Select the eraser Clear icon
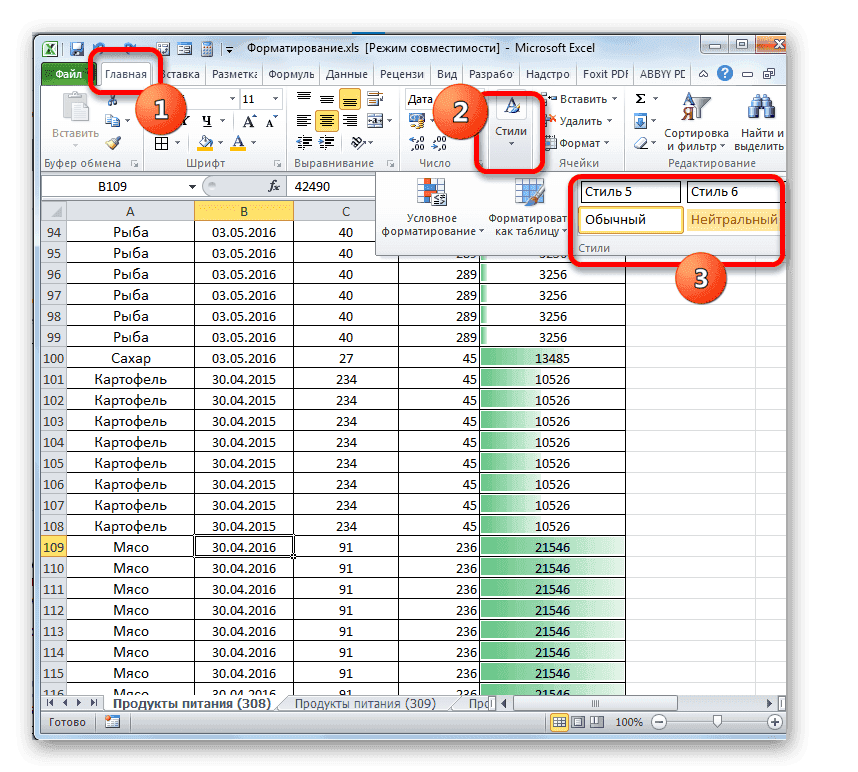 pos(639,143)
